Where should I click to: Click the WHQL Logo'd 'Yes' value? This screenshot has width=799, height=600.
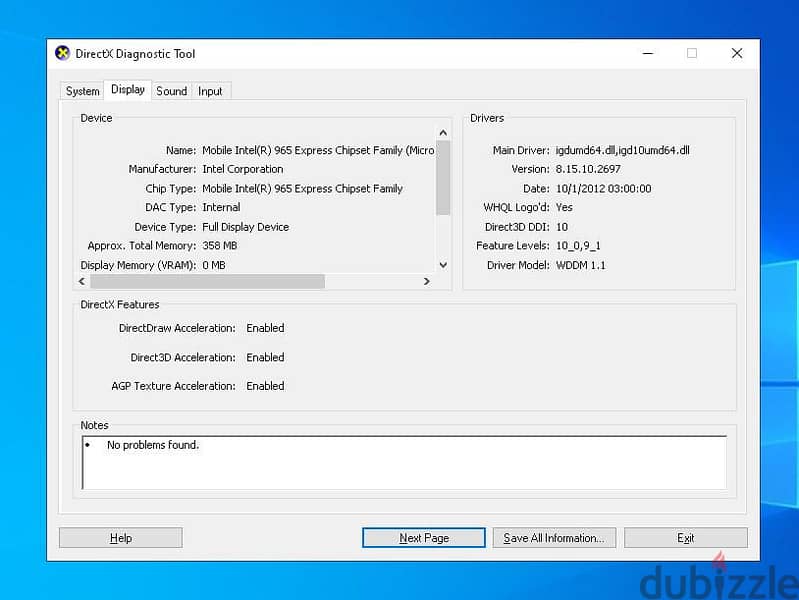[564, 207]
